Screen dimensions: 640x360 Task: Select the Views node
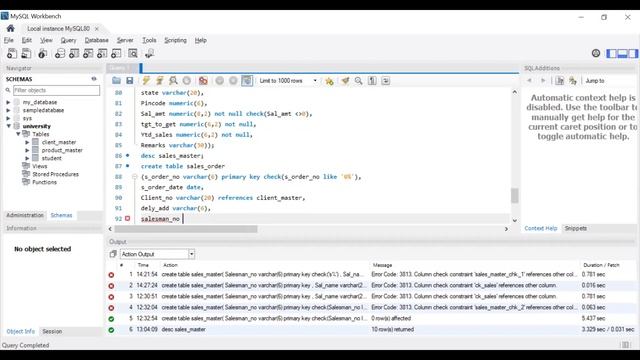pyautogui.click(x=40, y=166)
